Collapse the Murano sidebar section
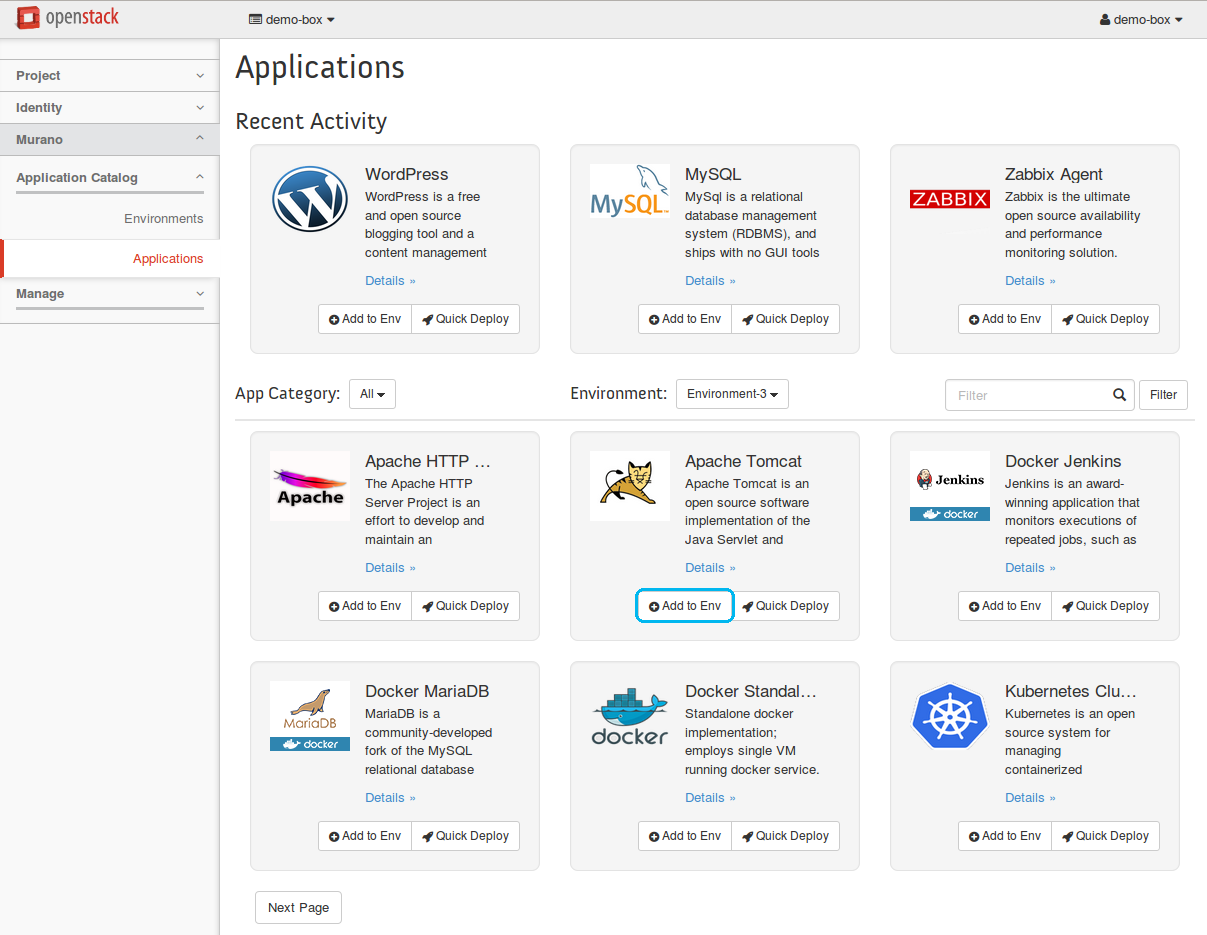Image resolution: width=1207 pixels, height=935 pixels. pyautogui.click(x=109, y=140)
